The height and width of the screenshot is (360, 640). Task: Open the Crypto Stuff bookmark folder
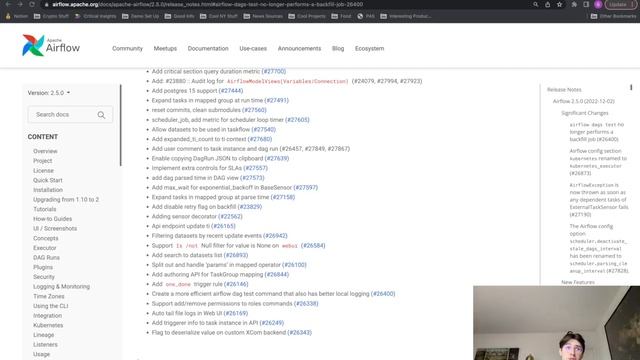coord(51,16)
